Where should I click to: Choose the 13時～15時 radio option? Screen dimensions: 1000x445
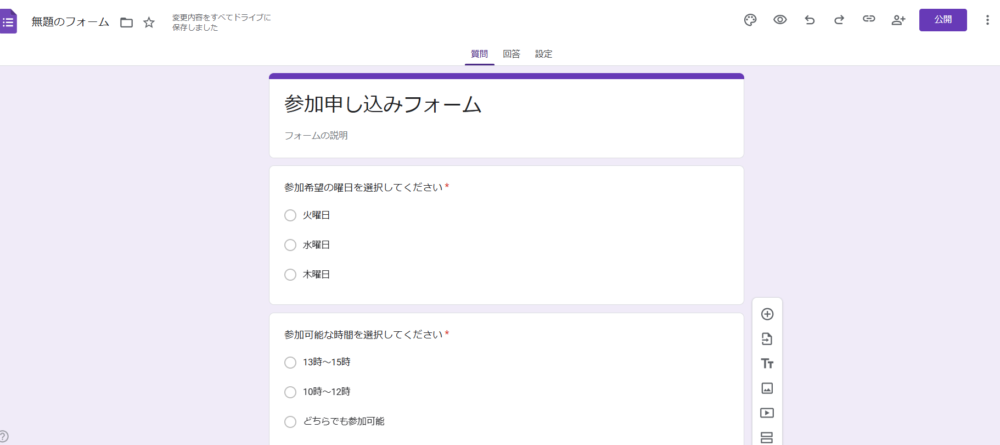click(x=290, y=362)
